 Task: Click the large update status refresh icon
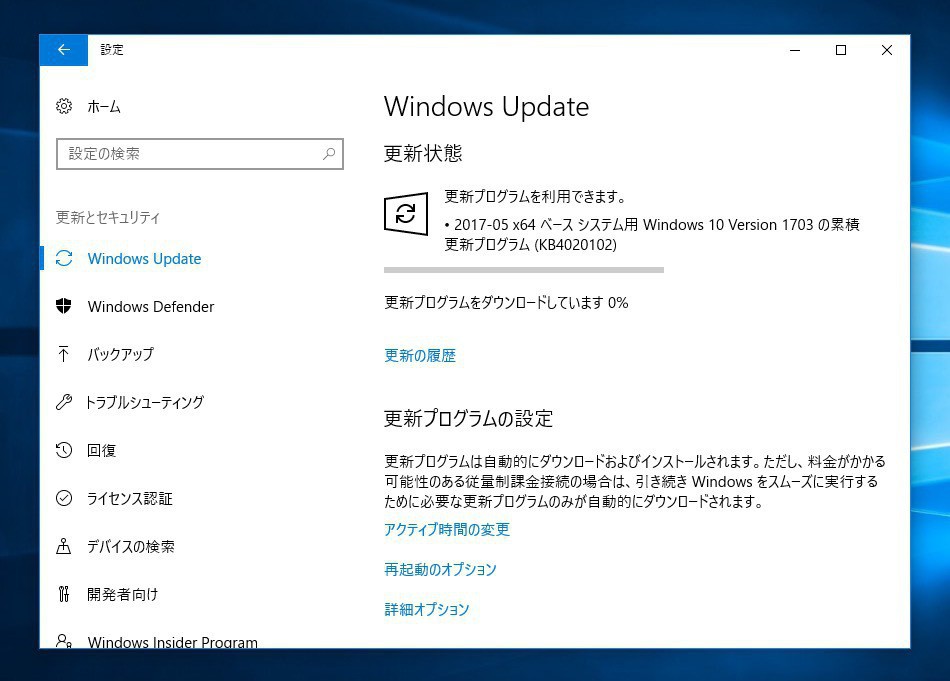tap(406, 213)
